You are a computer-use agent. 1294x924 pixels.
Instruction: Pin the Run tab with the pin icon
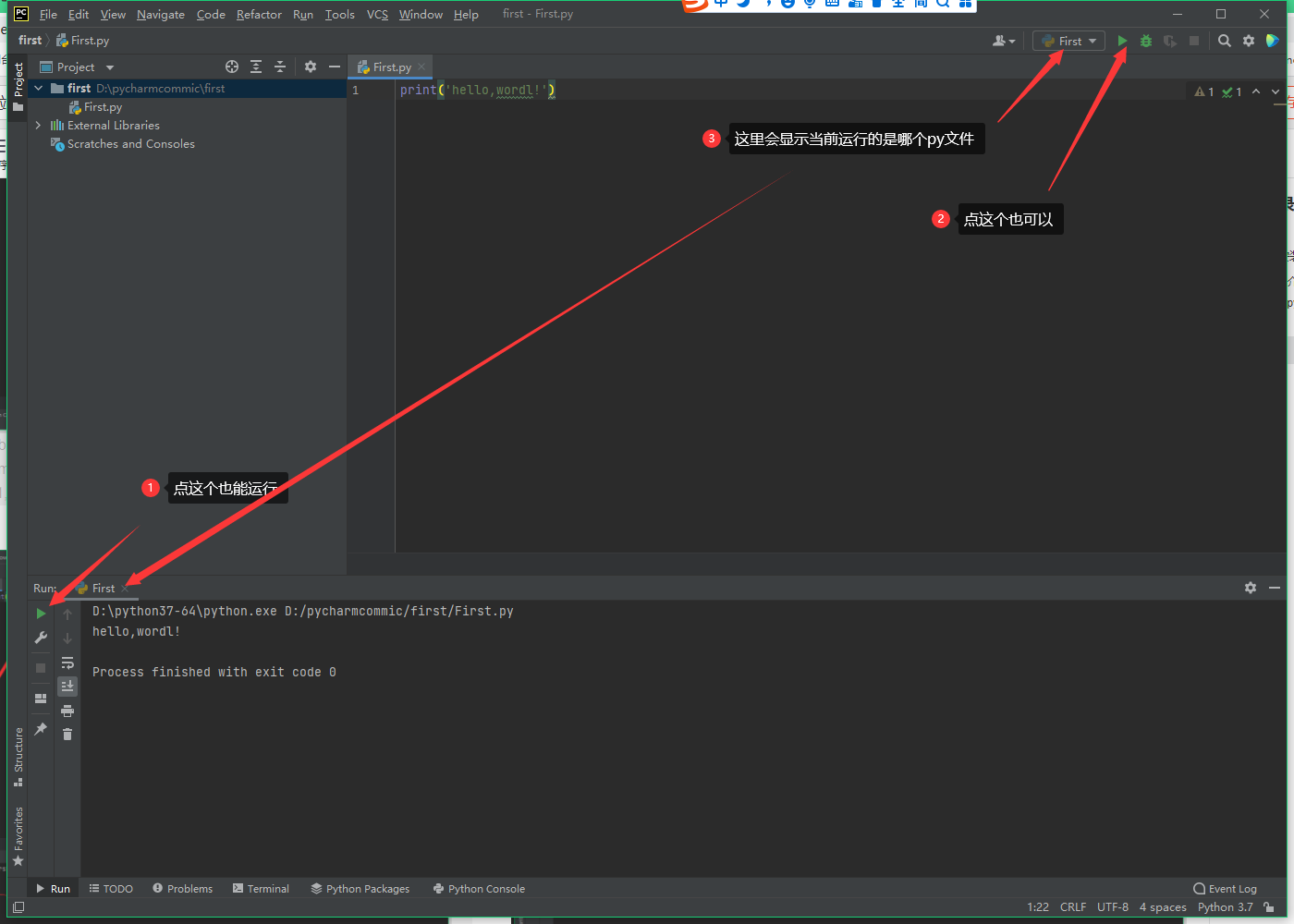[x=41, y=729]
